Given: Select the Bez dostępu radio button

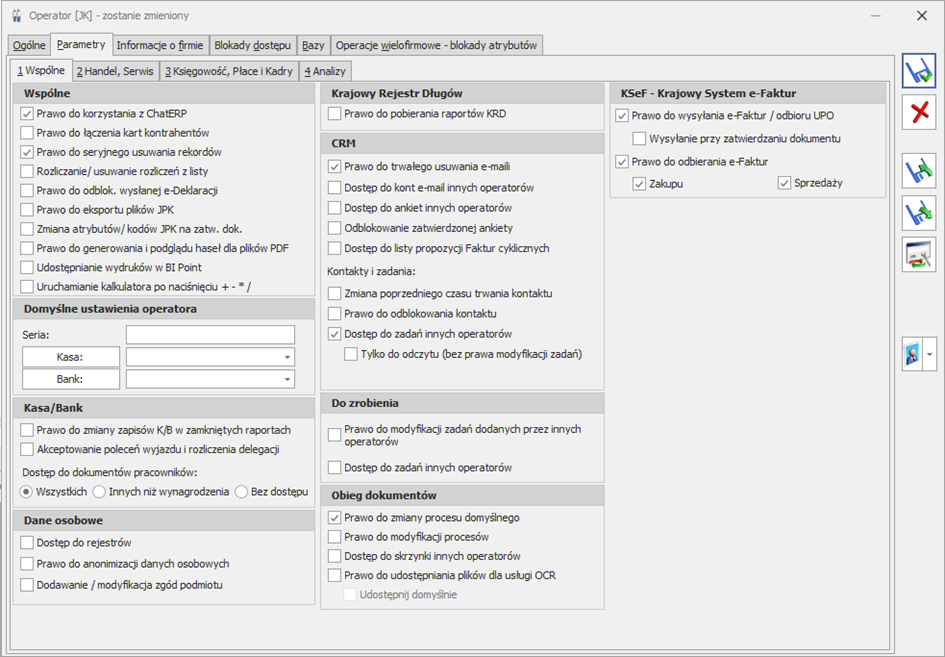Looking at the screenshot, I should pyautogui.click(x=242, y=491).
